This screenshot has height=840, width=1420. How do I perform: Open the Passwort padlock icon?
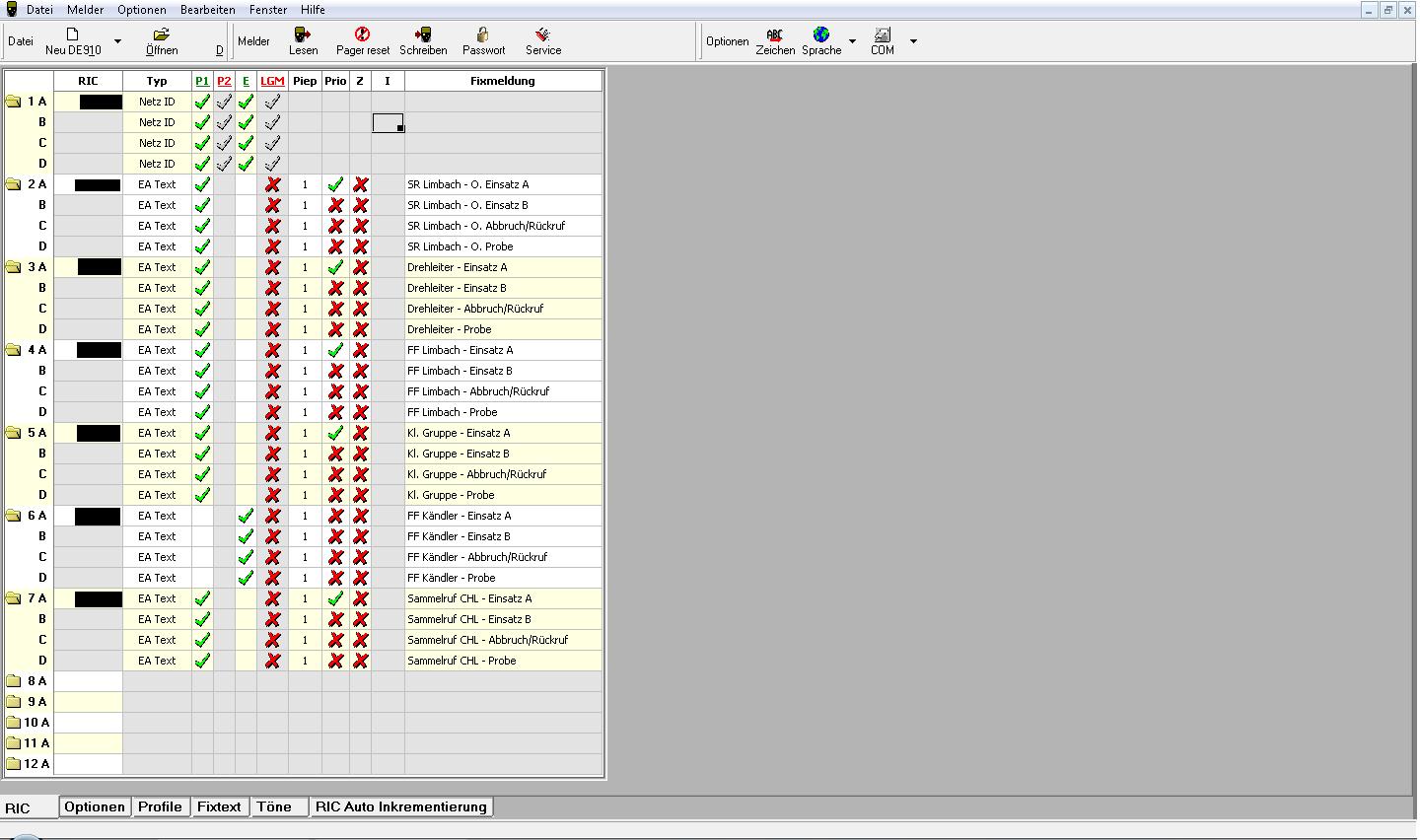483,35
